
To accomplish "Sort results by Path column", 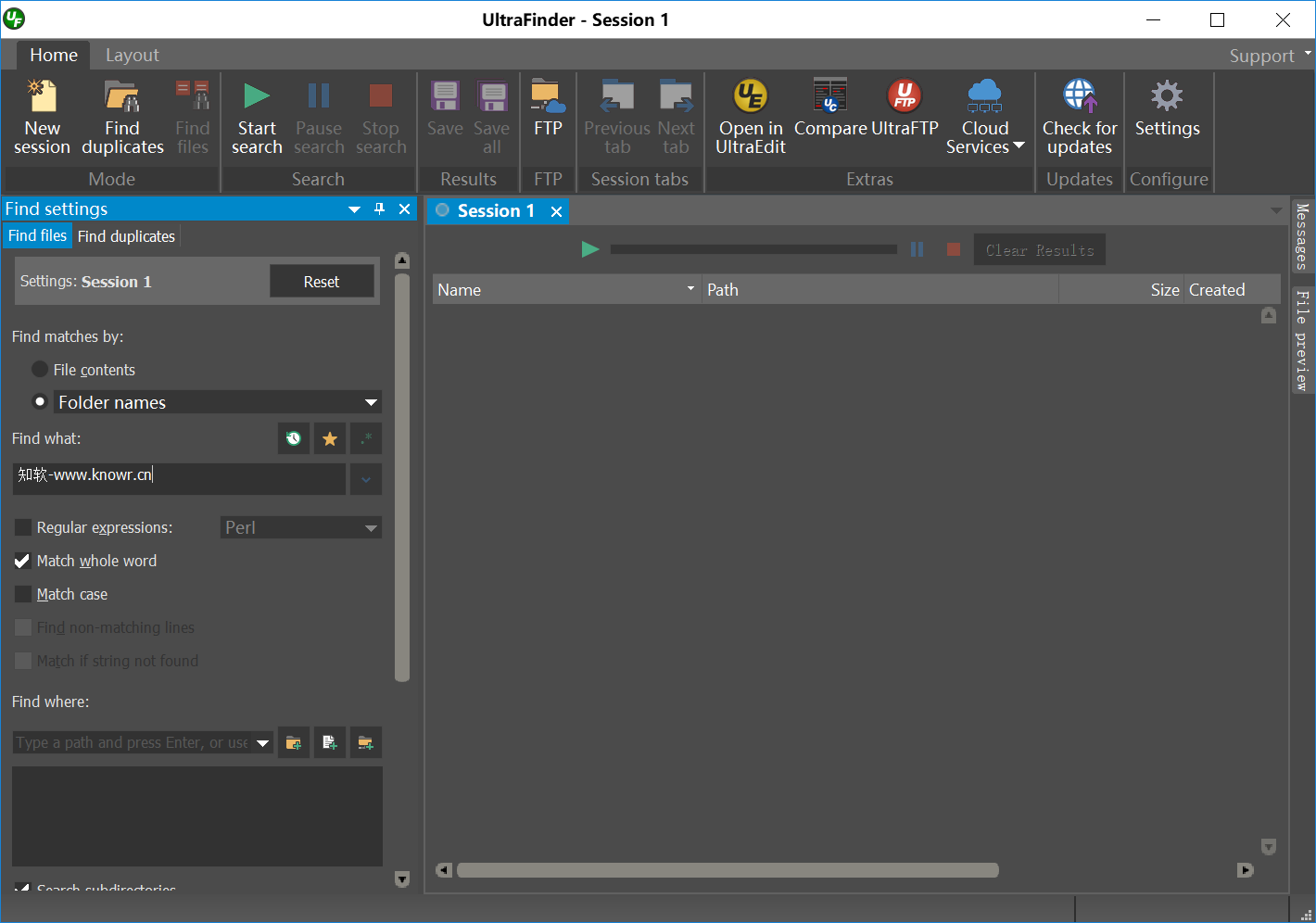I will 879,289.
